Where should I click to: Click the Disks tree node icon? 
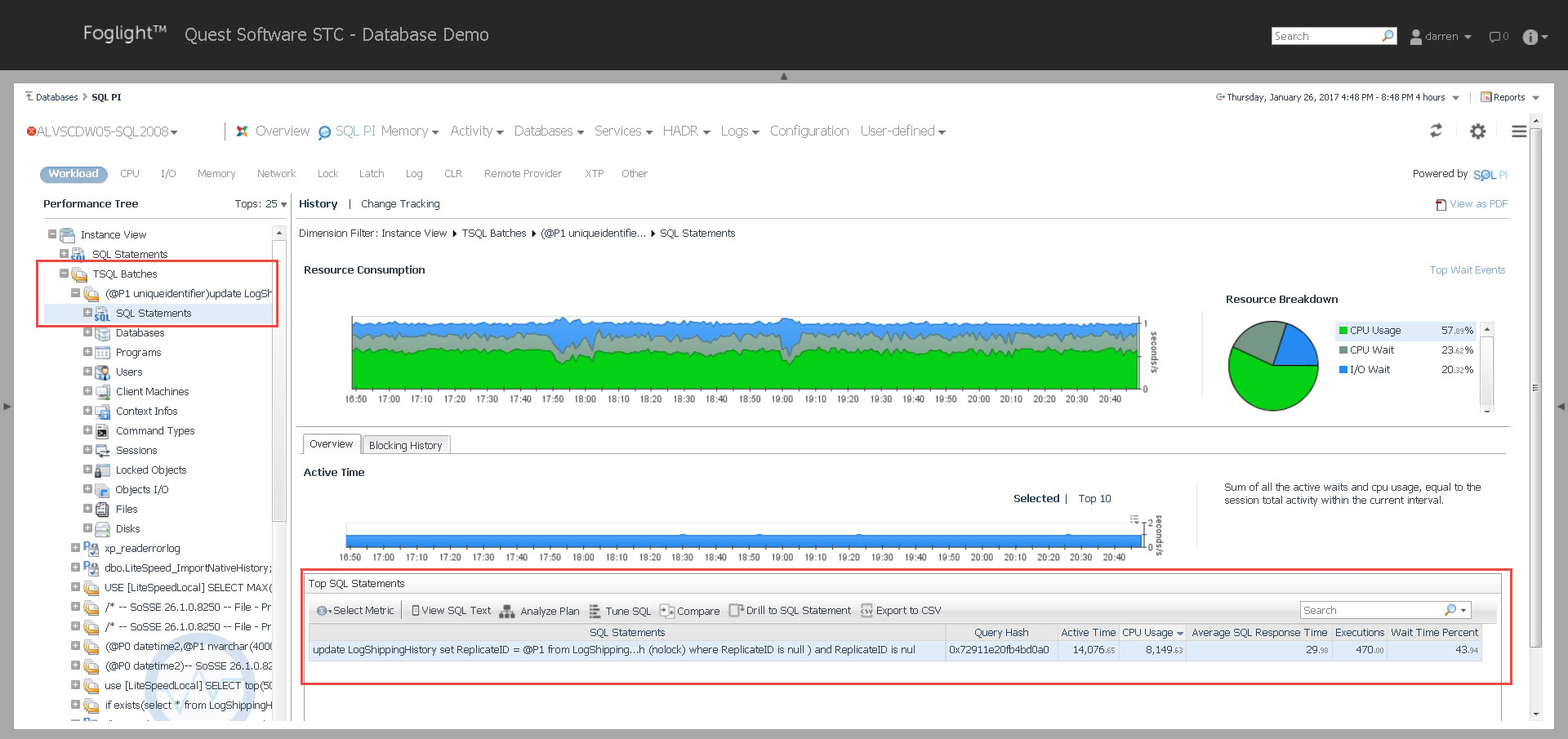click(102, 529)
